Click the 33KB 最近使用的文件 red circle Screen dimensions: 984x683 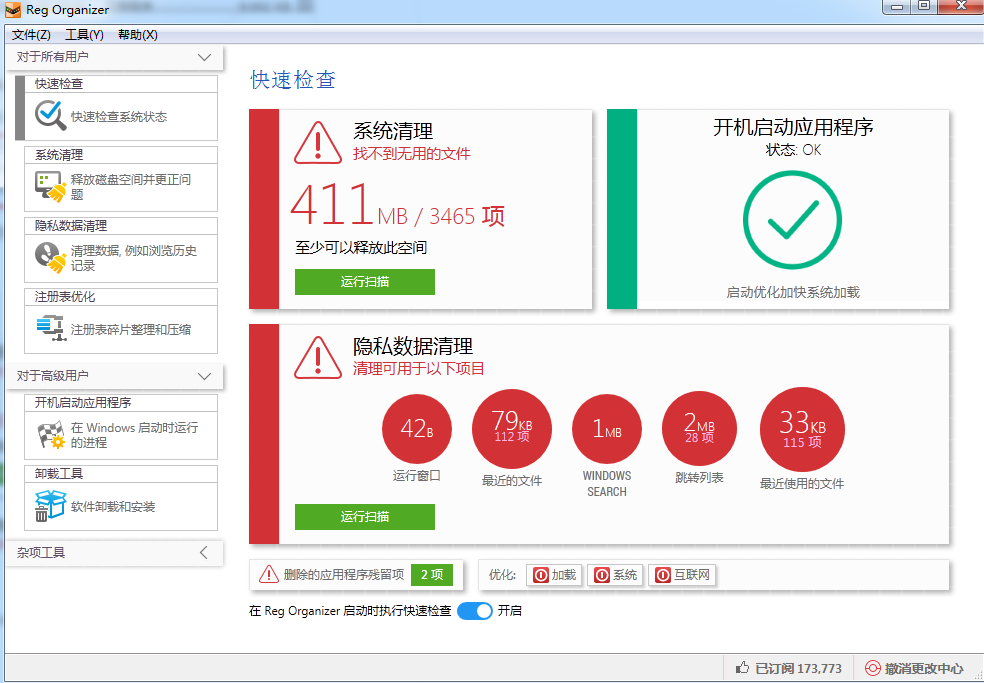click(x=802, y=429)
